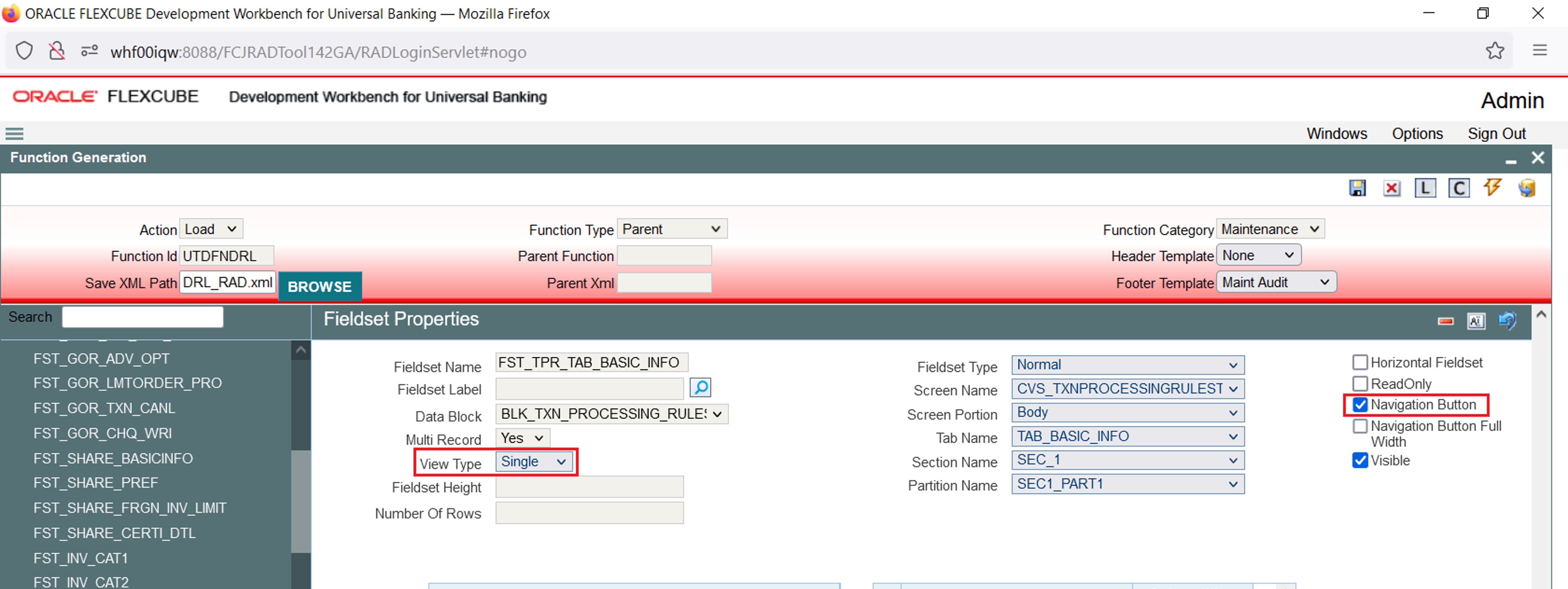
Task: Open the View Type dropdown
Action: (533, 462)
